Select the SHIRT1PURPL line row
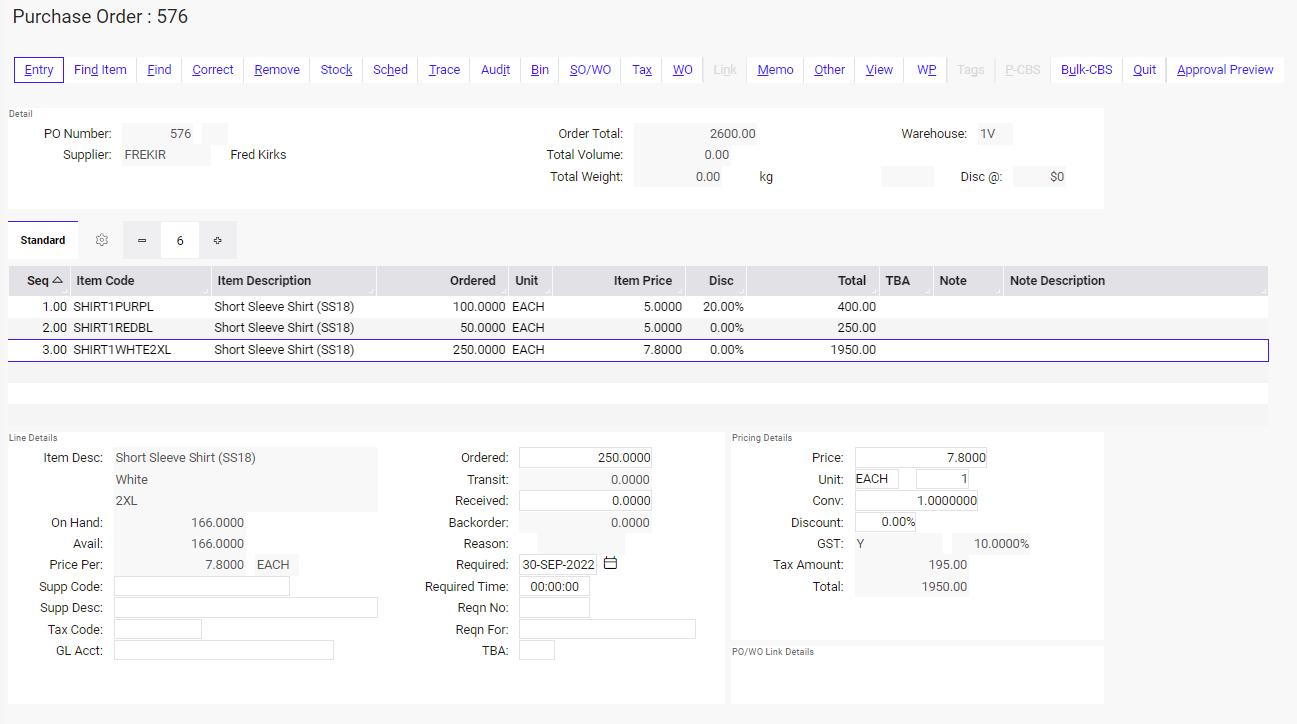The image size is (1297, 724). pos(400,307)
